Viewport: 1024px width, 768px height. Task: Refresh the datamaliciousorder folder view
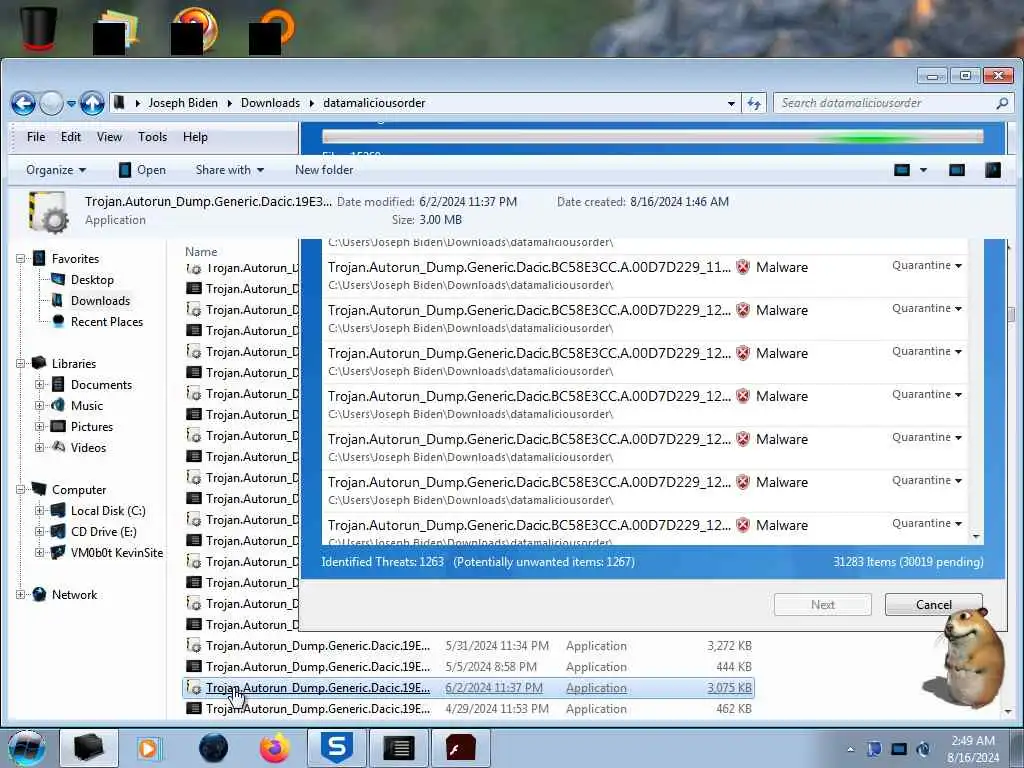pyautogui.click(x=754, y=103)
